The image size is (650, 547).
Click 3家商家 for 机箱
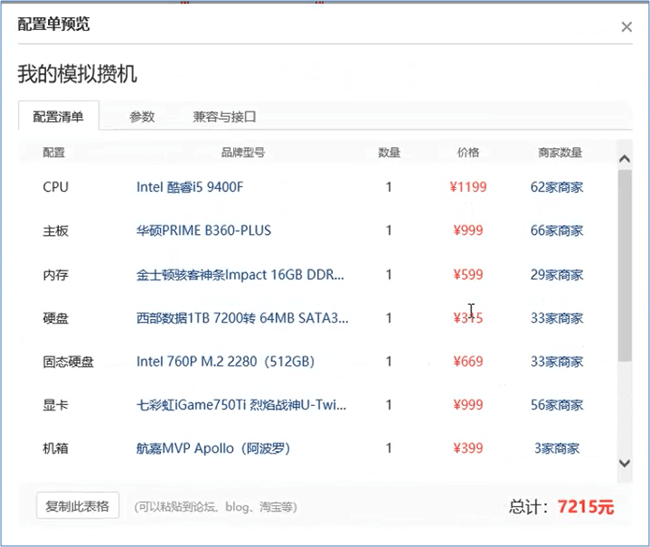coord(557,448)
